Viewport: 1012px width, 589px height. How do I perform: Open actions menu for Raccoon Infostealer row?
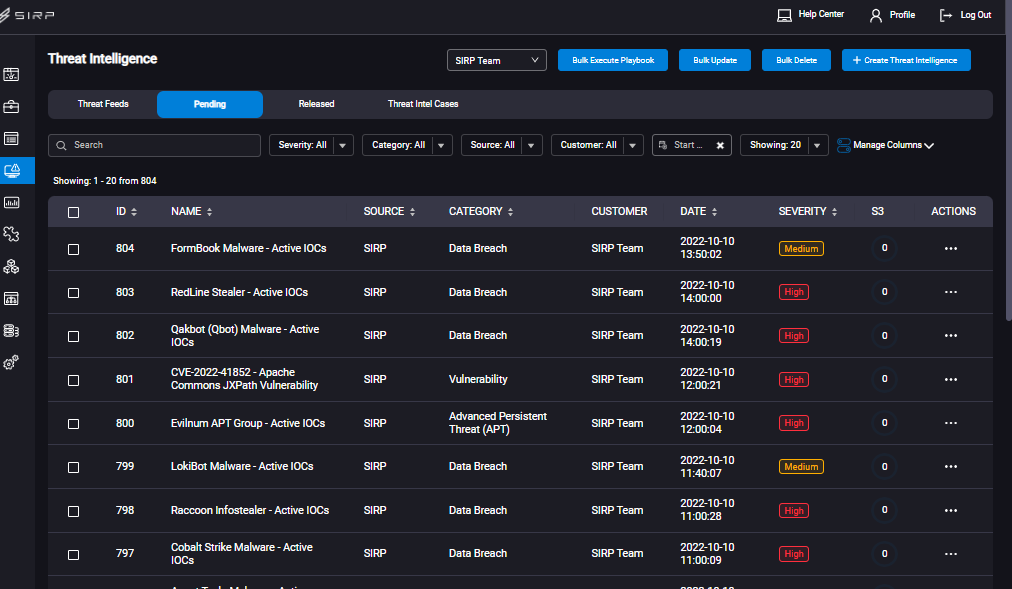pos(951,510)
